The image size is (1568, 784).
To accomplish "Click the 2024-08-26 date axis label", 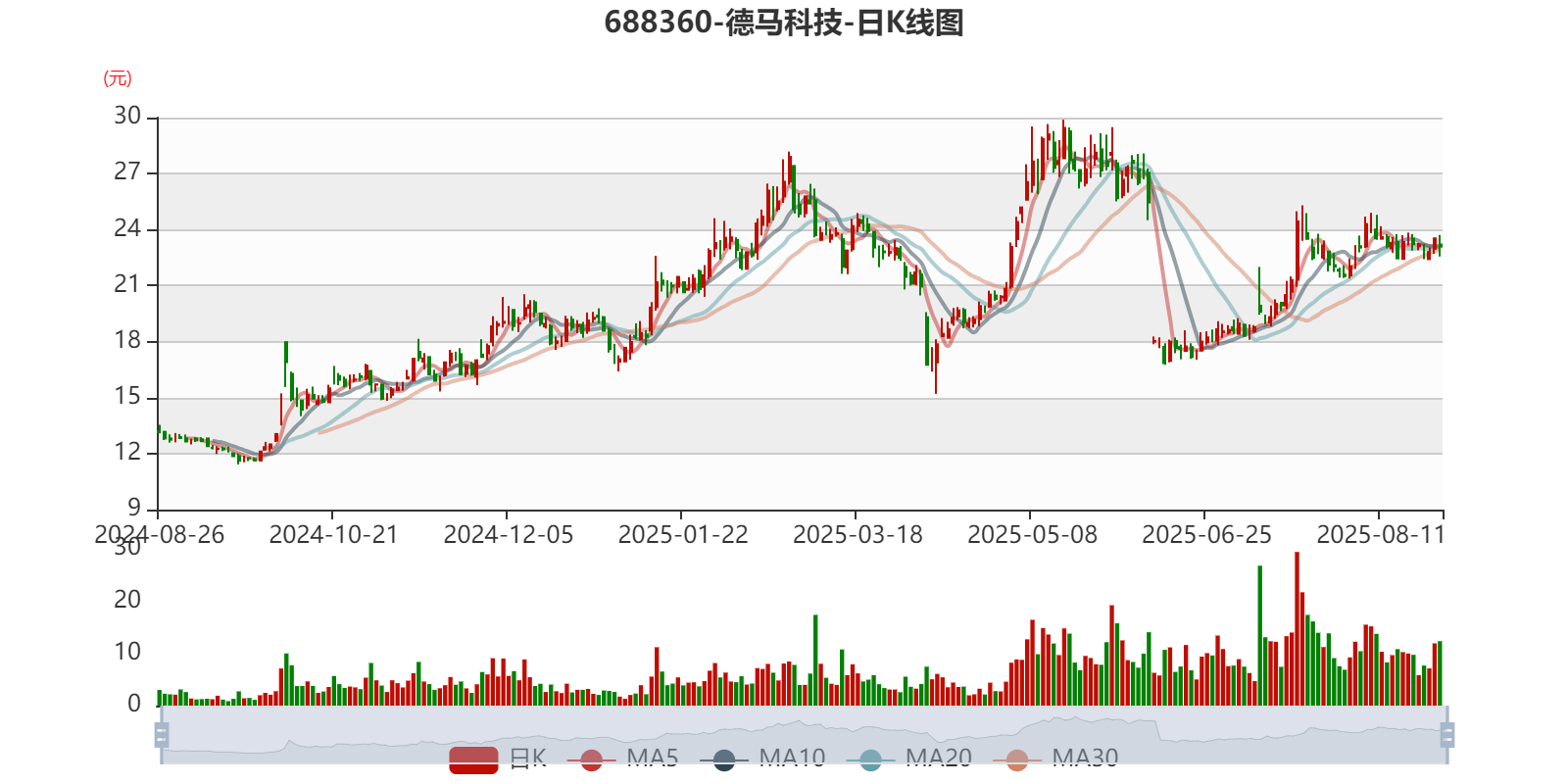I will click(159, 535).
